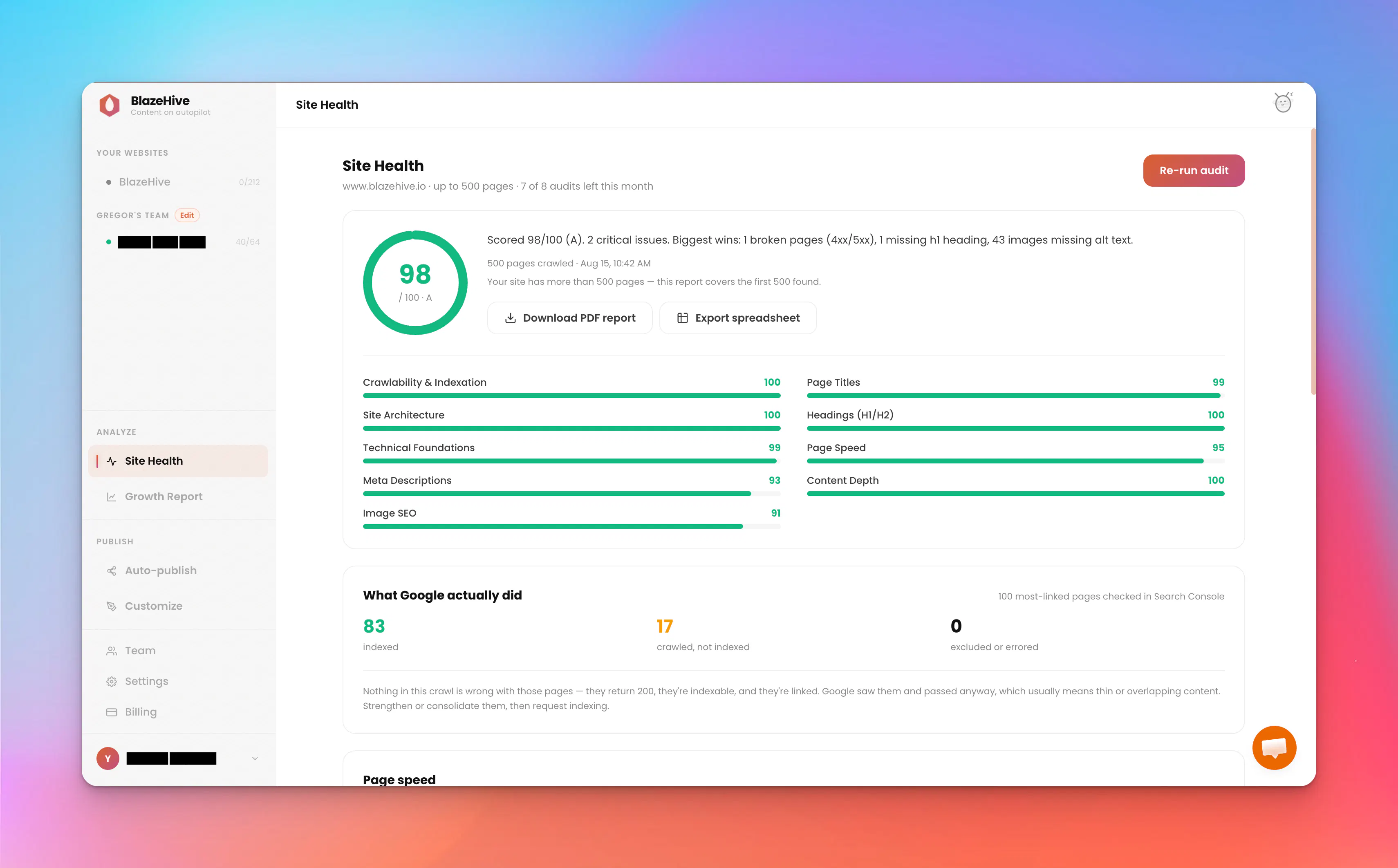Click the Page Speed progress bar

point(1015,461)
